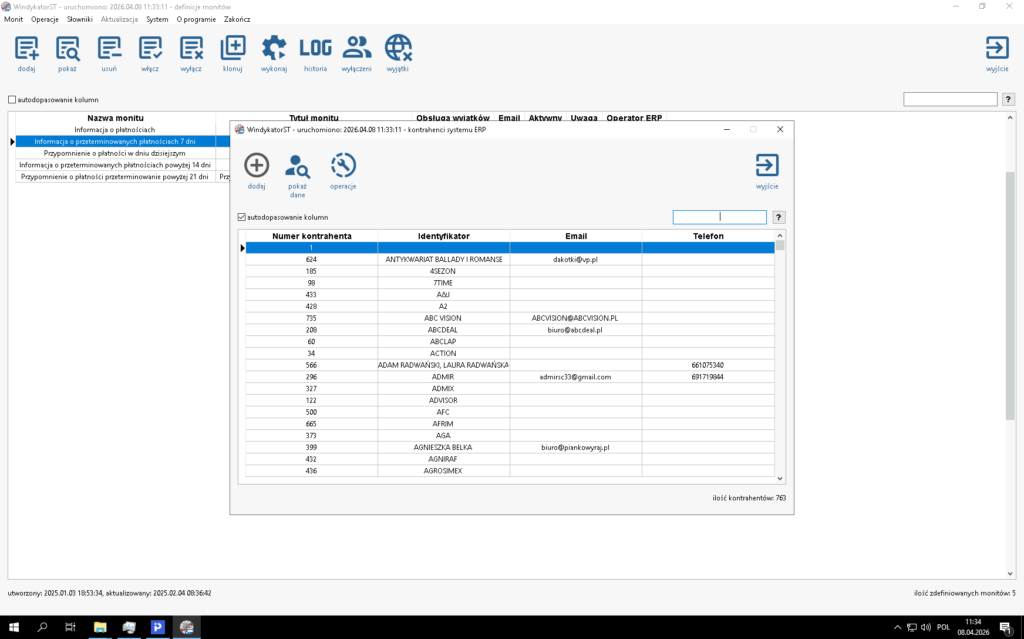Click 'pokaż dane' icon in contractors dialog
1024x639 pixels.
297,172
